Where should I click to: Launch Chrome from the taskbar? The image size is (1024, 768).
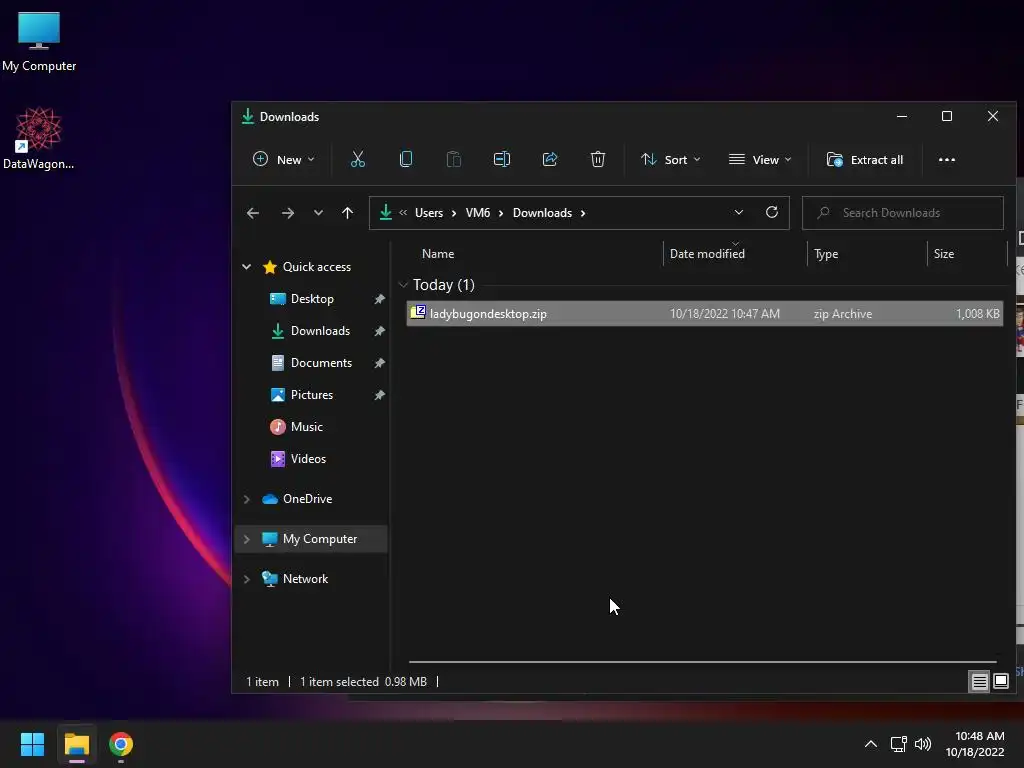(121, 744)
